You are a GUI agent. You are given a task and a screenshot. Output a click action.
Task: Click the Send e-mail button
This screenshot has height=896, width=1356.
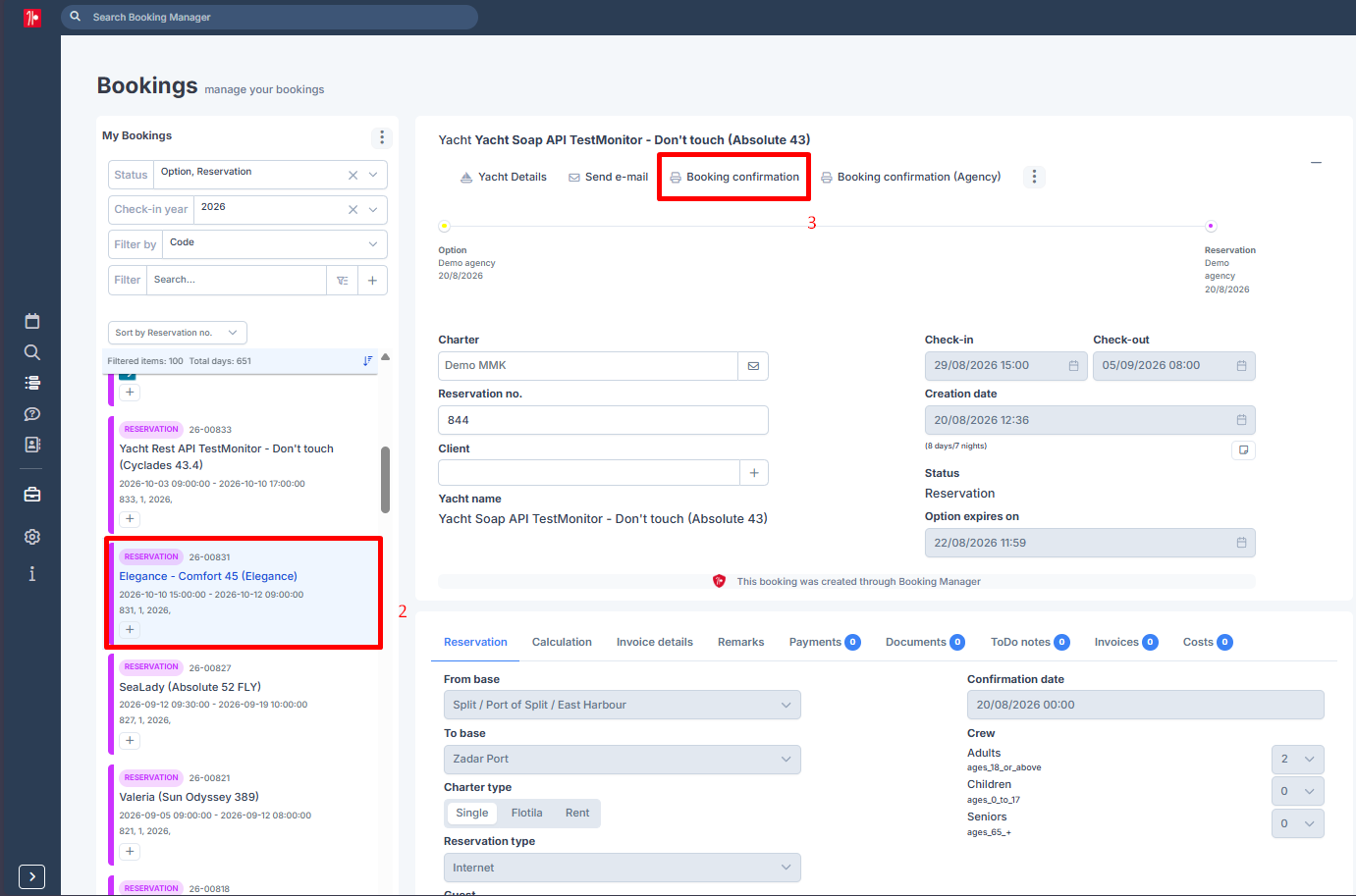pyautogui.click(x=609, y=178)
